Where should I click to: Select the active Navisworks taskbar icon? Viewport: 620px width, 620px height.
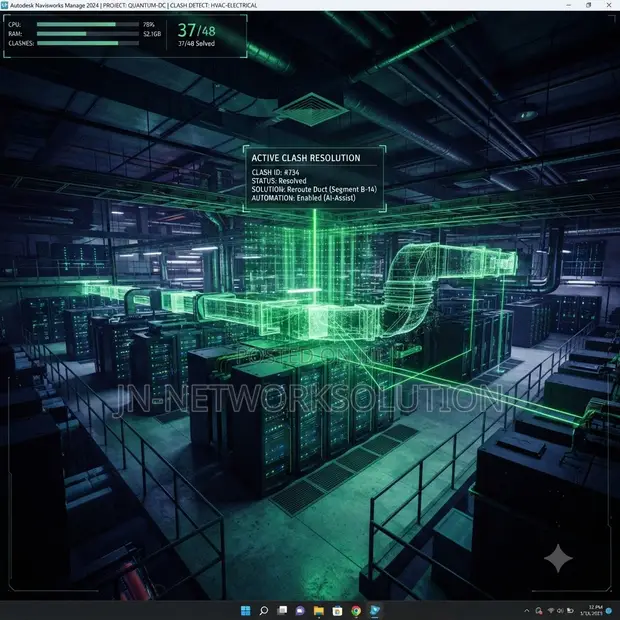(374, 611)
